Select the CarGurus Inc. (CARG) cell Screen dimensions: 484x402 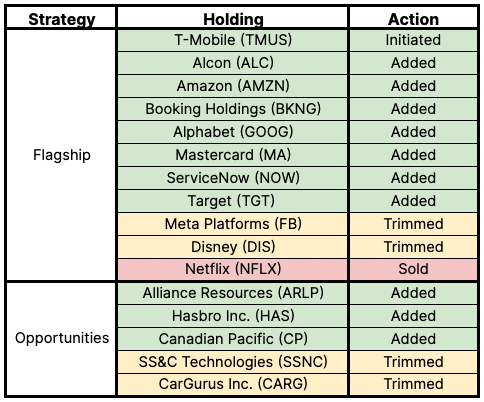[x=233, y=384]
